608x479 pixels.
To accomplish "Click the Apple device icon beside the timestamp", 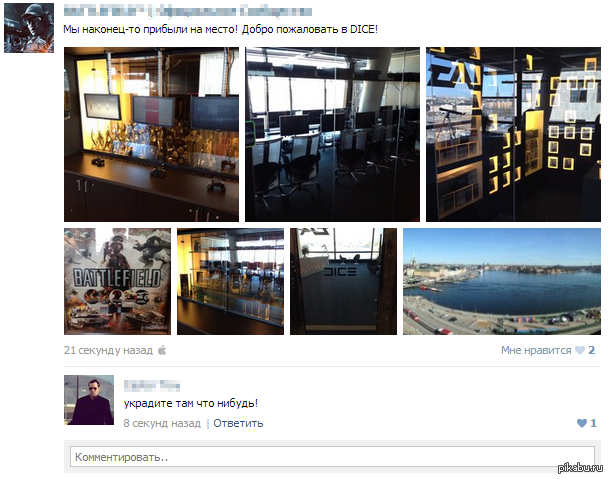I will click(x=162, y=350).
